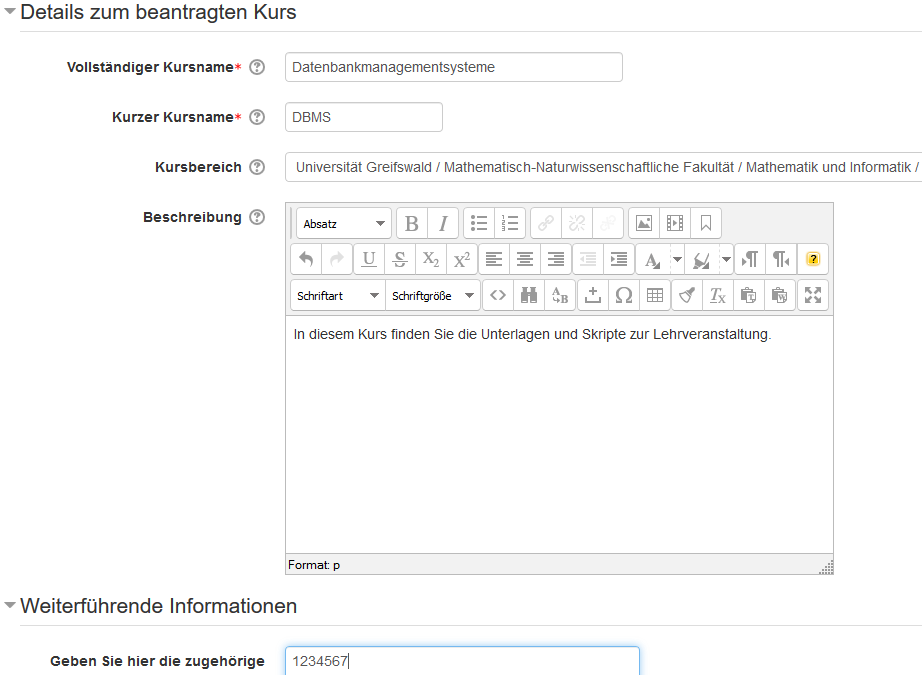The image size is (922, 675).
Task: Open the Absatz paragraph format dropdown
Action: point(343,223)
